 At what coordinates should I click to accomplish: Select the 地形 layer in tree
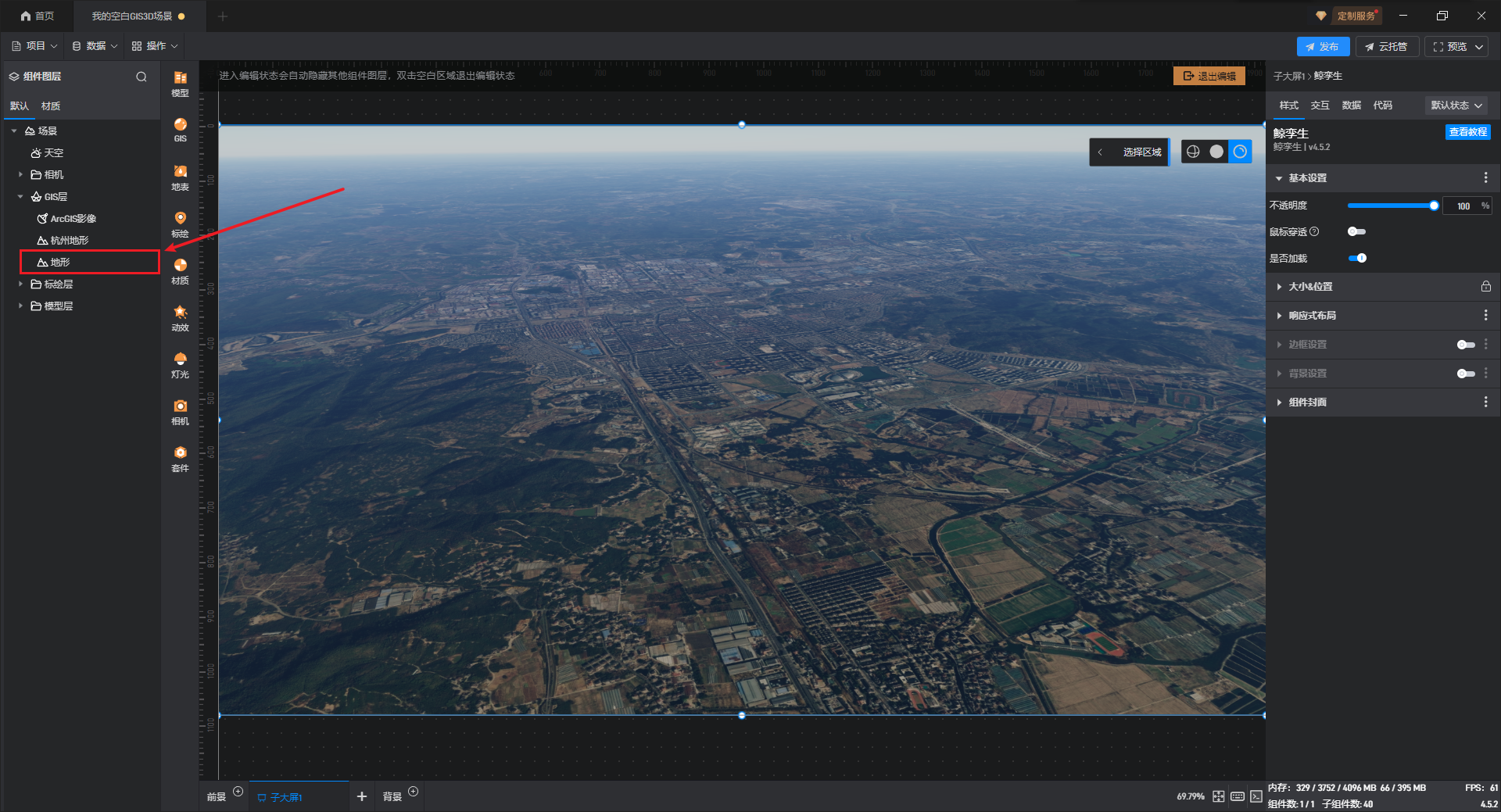[60, 263]
